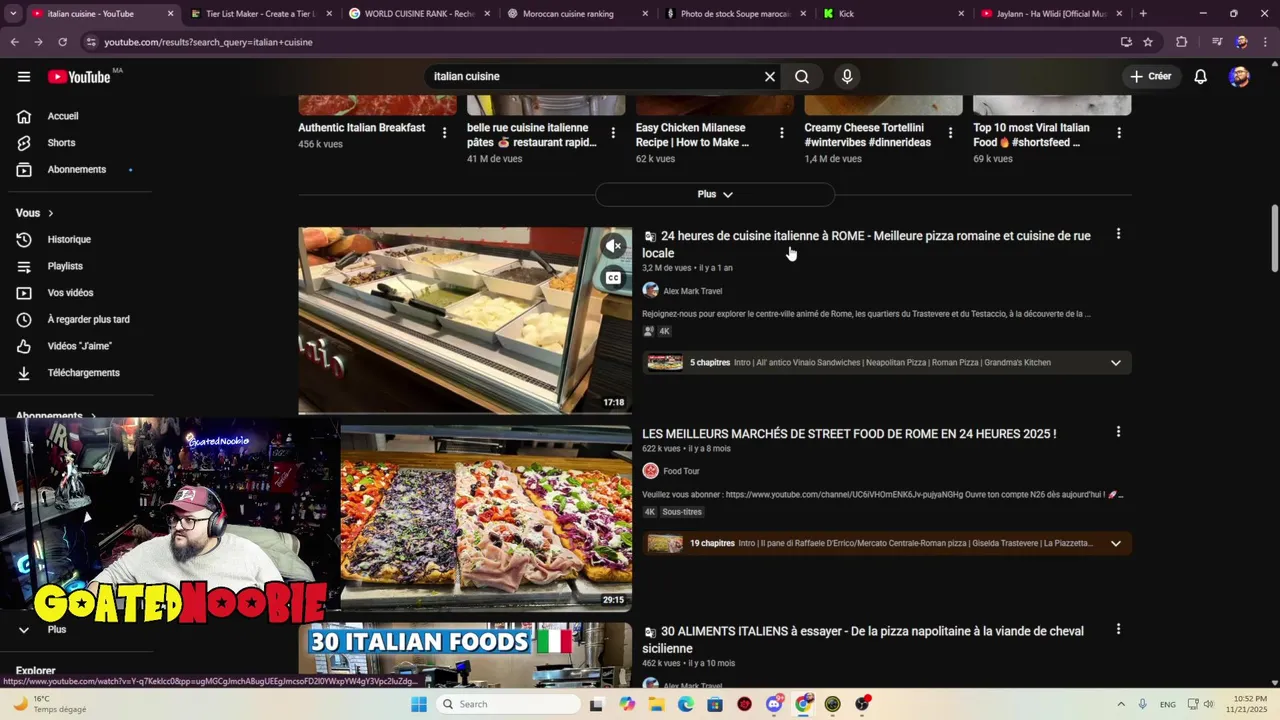Image resolution: width=1280 pixels, height=720 pixels.
Task: Open the 24 heures de cuisine italienne title
Action: 866,245
